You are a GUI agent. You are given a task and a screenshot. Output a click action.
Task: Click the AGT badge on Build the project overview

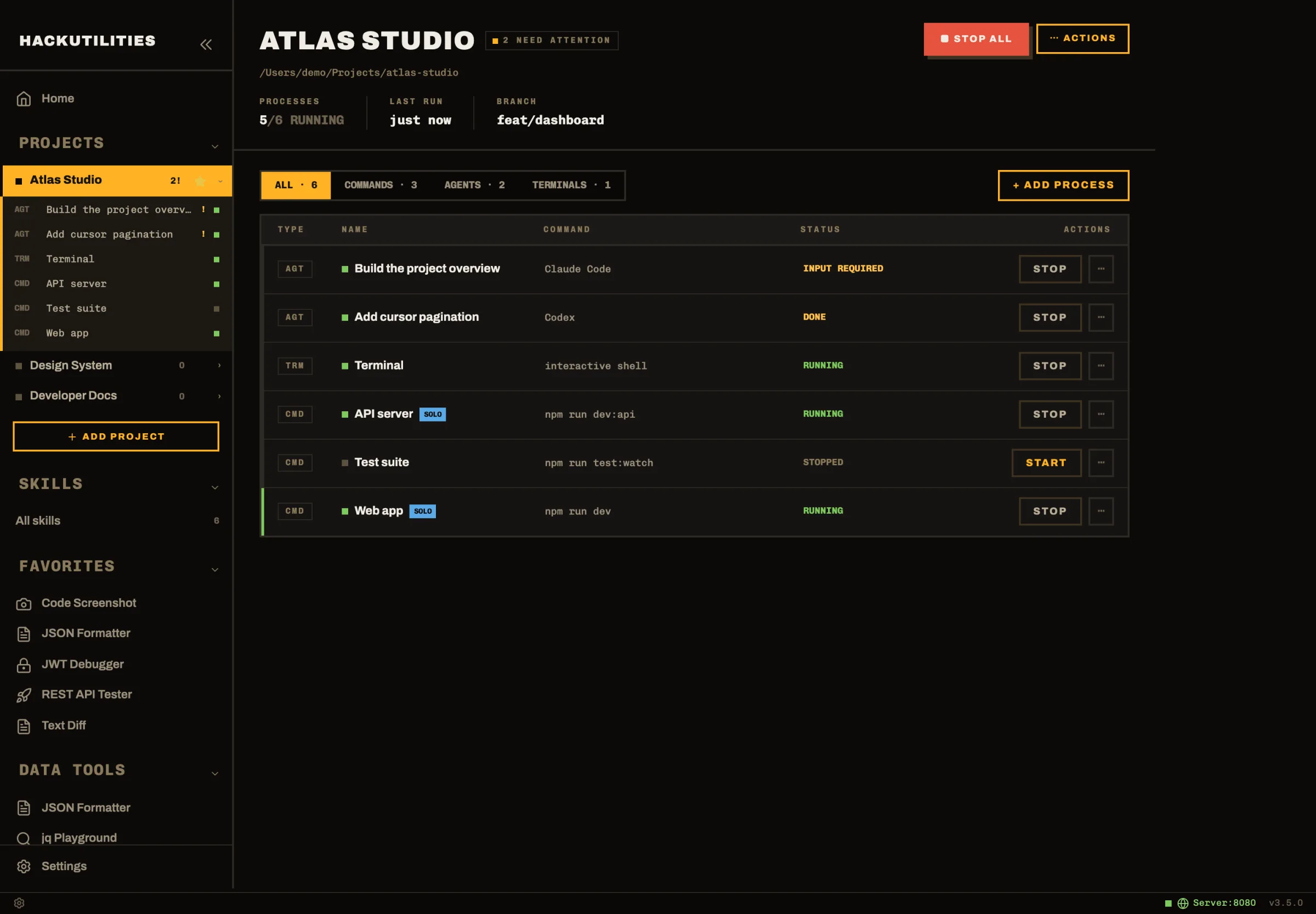(x=295, y=269)
